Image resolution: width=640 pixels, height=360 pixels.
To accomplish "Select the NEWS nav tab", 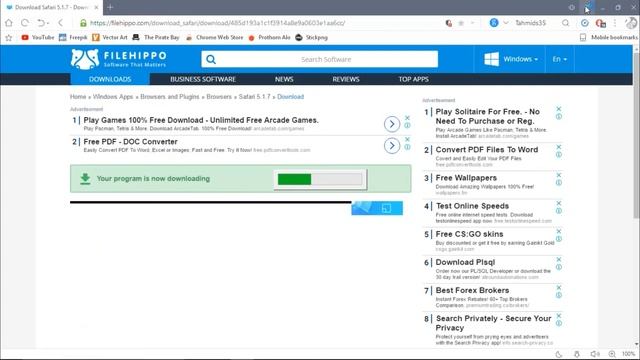I will 284,79.
